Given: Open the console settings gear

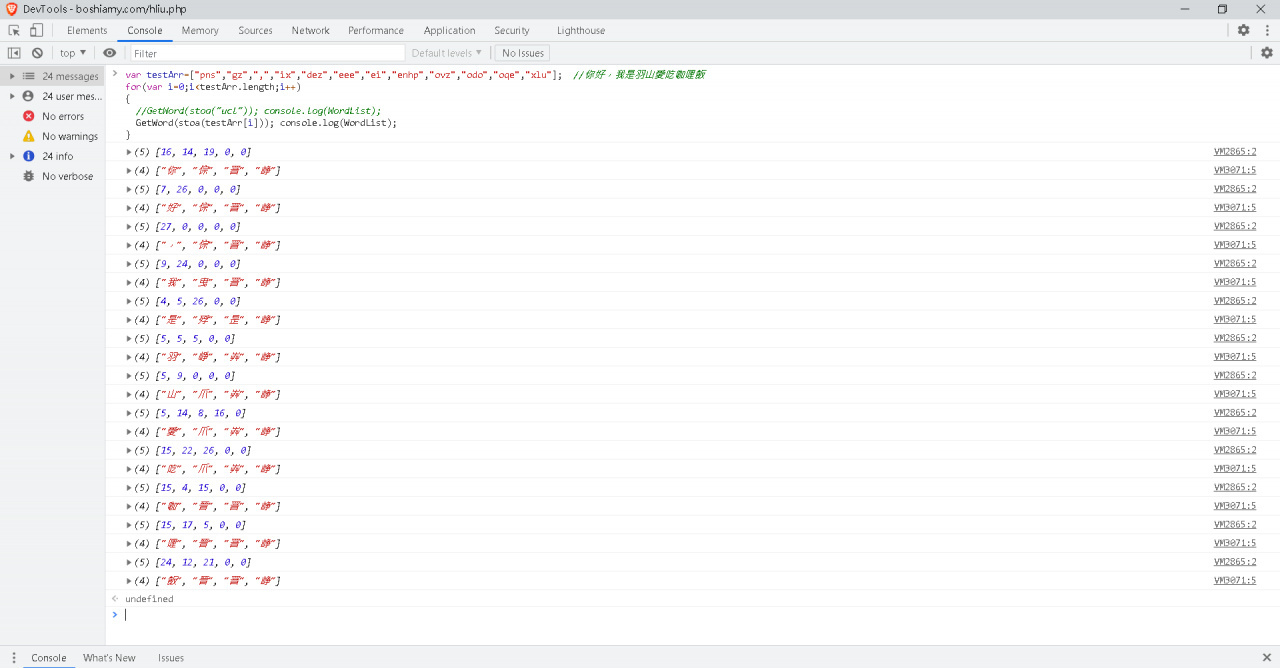Looking at the screenshot, I should (x=1267, y=53).
